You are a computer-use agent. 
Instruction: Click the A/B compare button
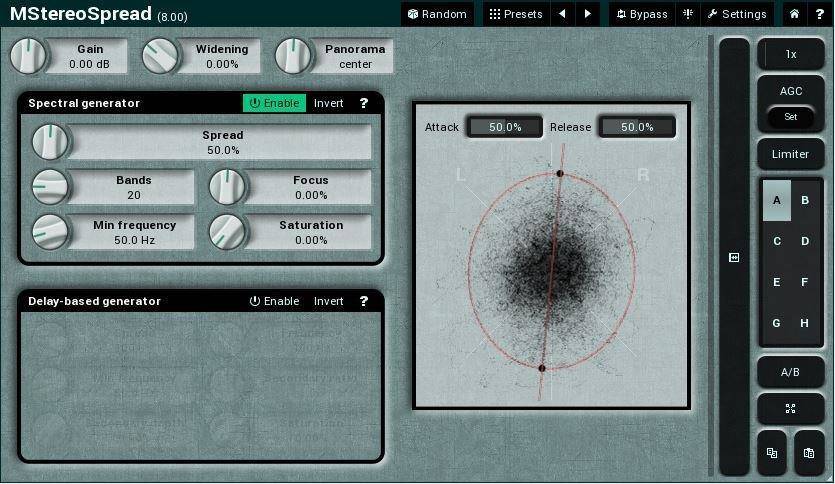click(x=790, y=372)
